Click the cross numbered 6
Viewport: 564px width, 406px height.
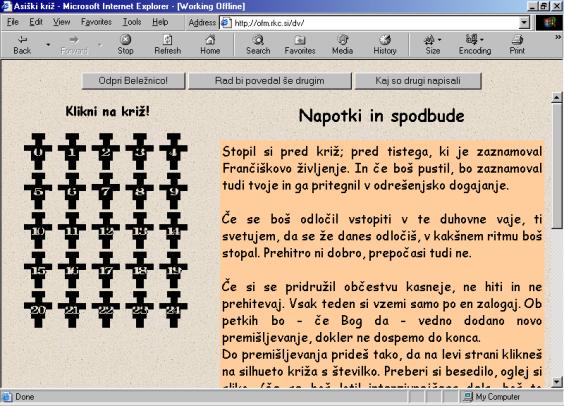pyautogui.click(x=72, y=191)
